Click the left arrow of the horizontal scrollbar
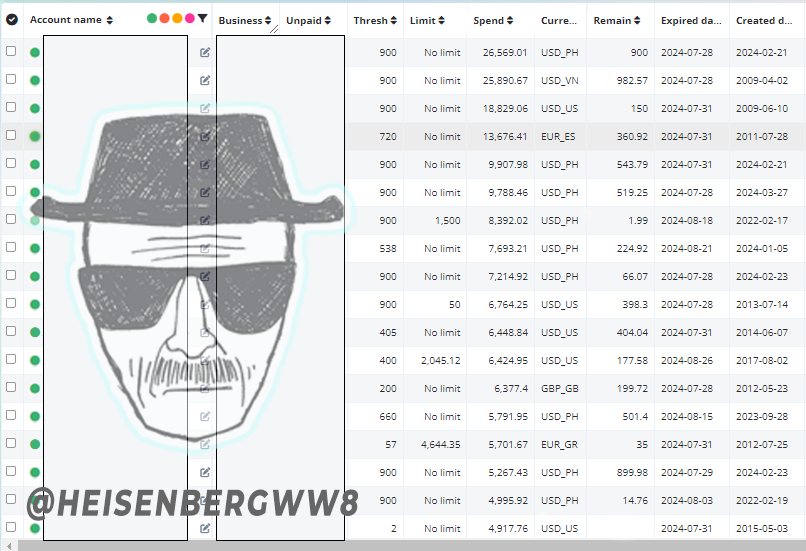Viewport: 806px width, 551px height. tap(9, 546)
